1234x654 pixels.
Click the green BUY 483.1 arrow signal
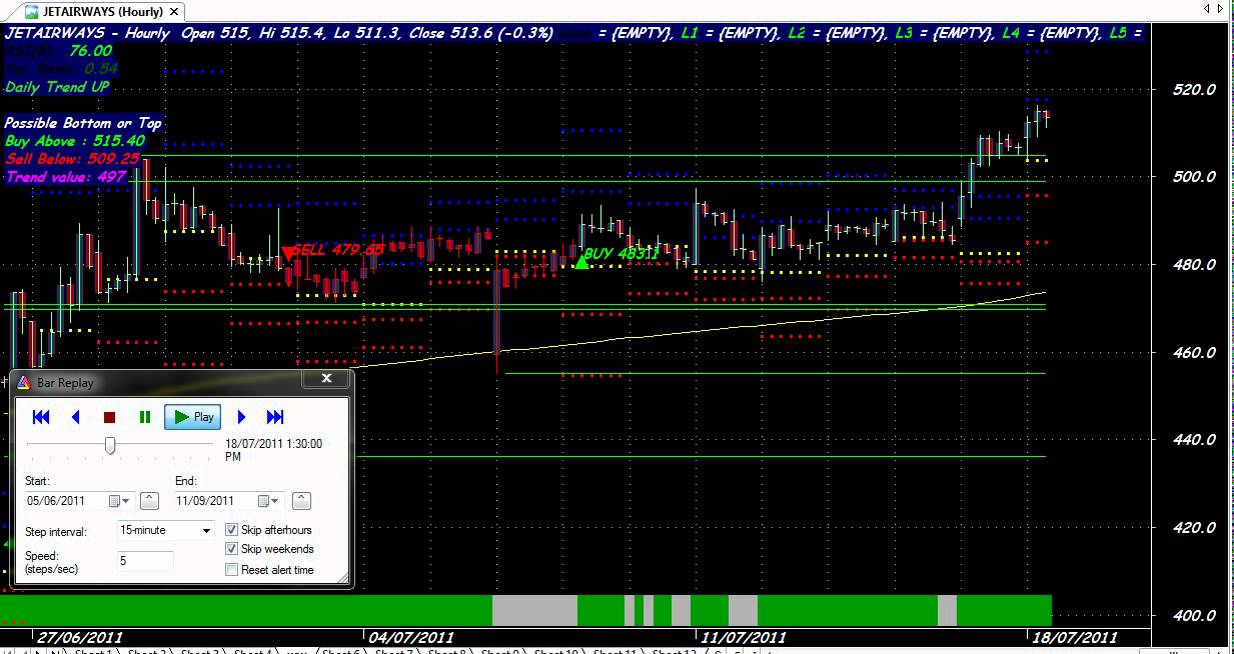coord(582,261)
